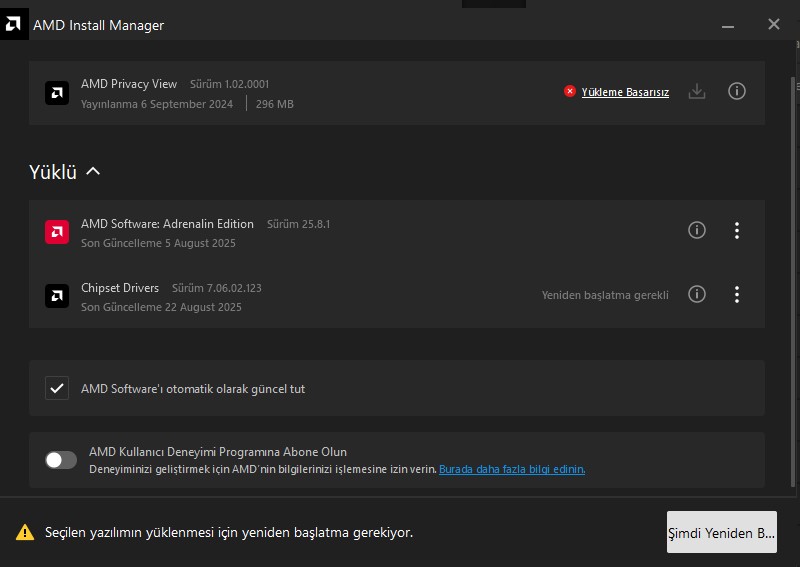
Task: Click the red Adrenalin Edition app icon
Action: (57, 232)
